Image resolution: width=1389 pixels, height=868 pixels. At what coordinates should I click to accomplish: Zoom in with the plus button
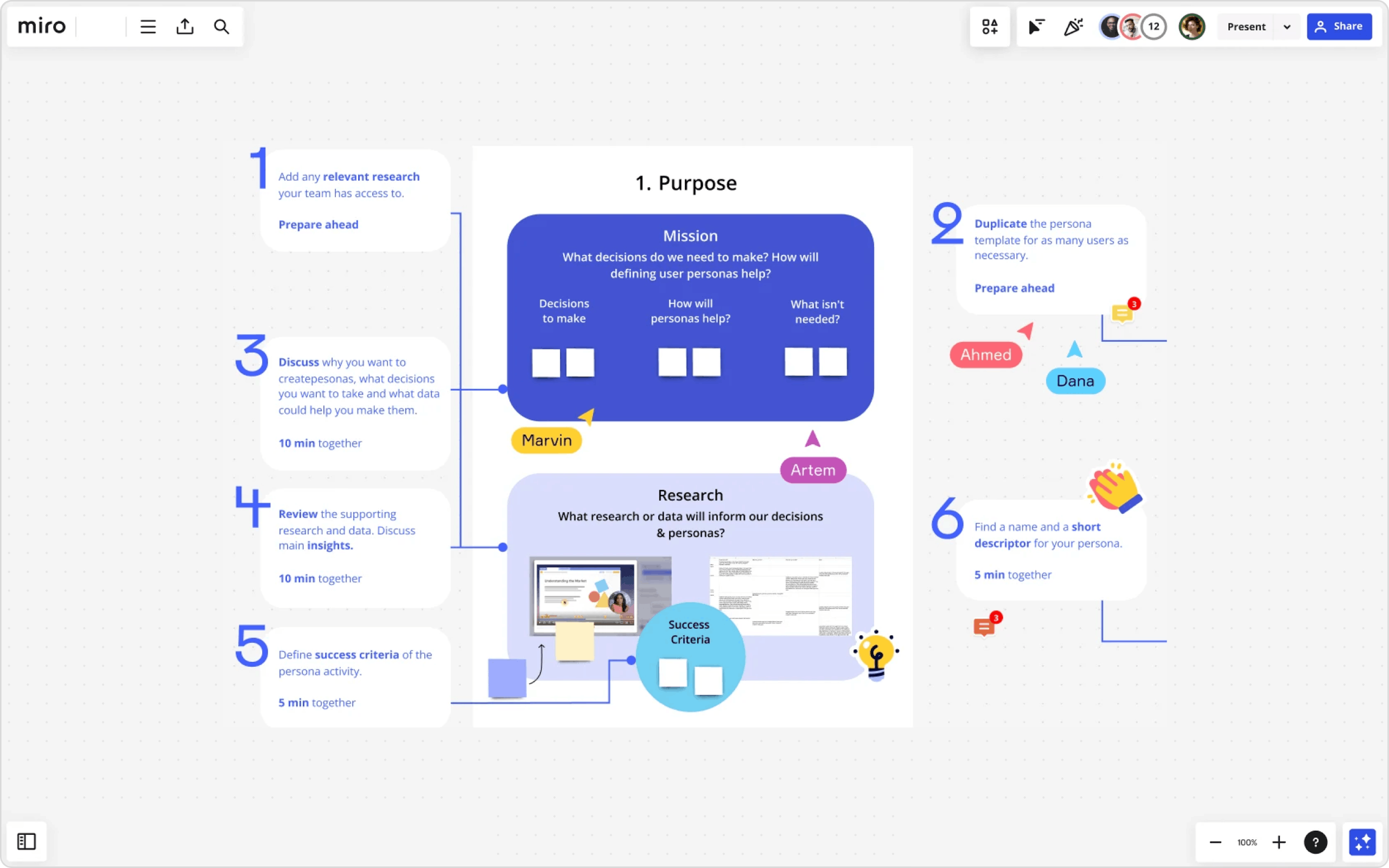(x=1279, y=842)
